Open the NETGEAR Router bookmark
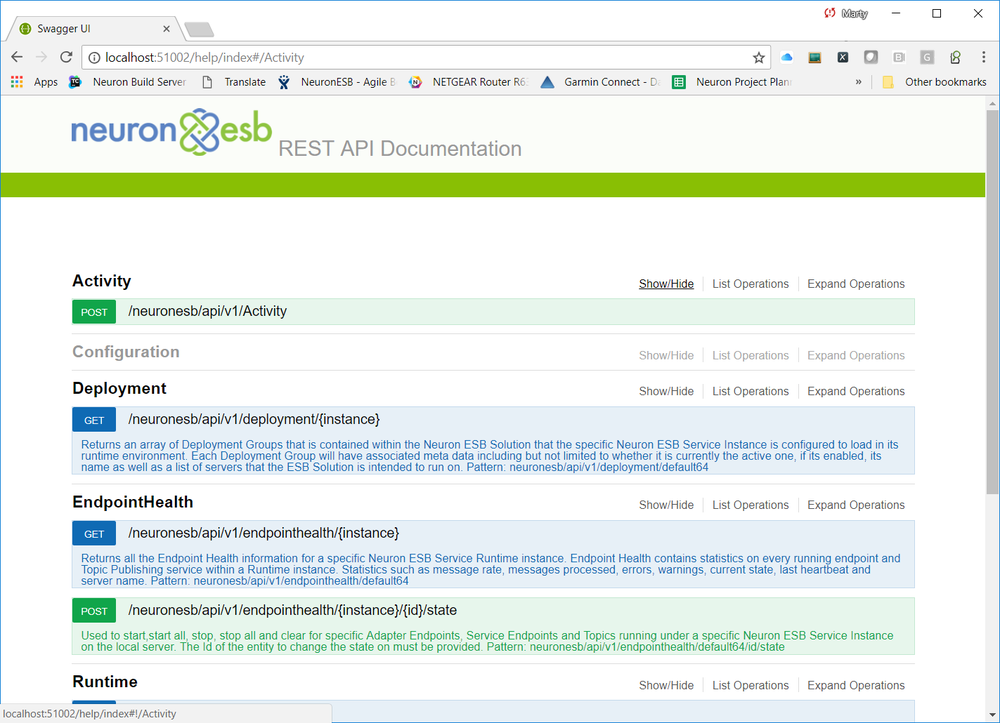 point(469,82)
